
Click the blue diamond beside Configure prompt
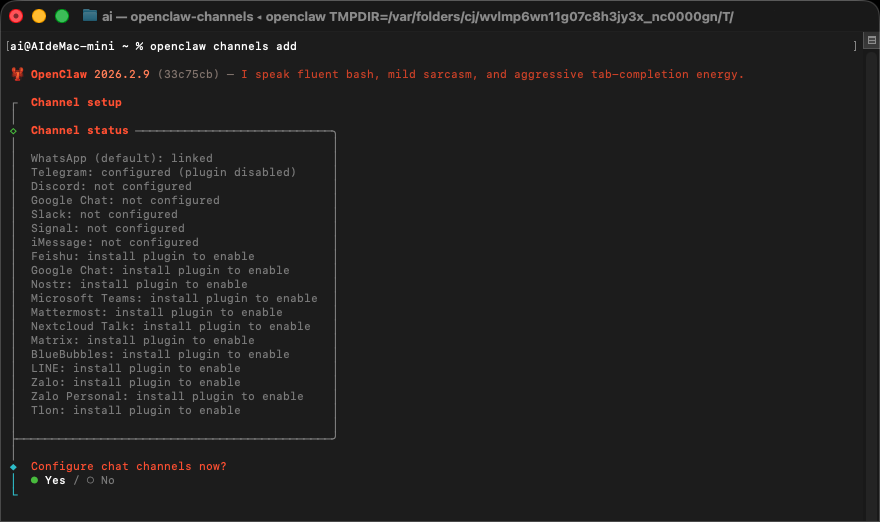pyautogui.click(x=13, y=467)
